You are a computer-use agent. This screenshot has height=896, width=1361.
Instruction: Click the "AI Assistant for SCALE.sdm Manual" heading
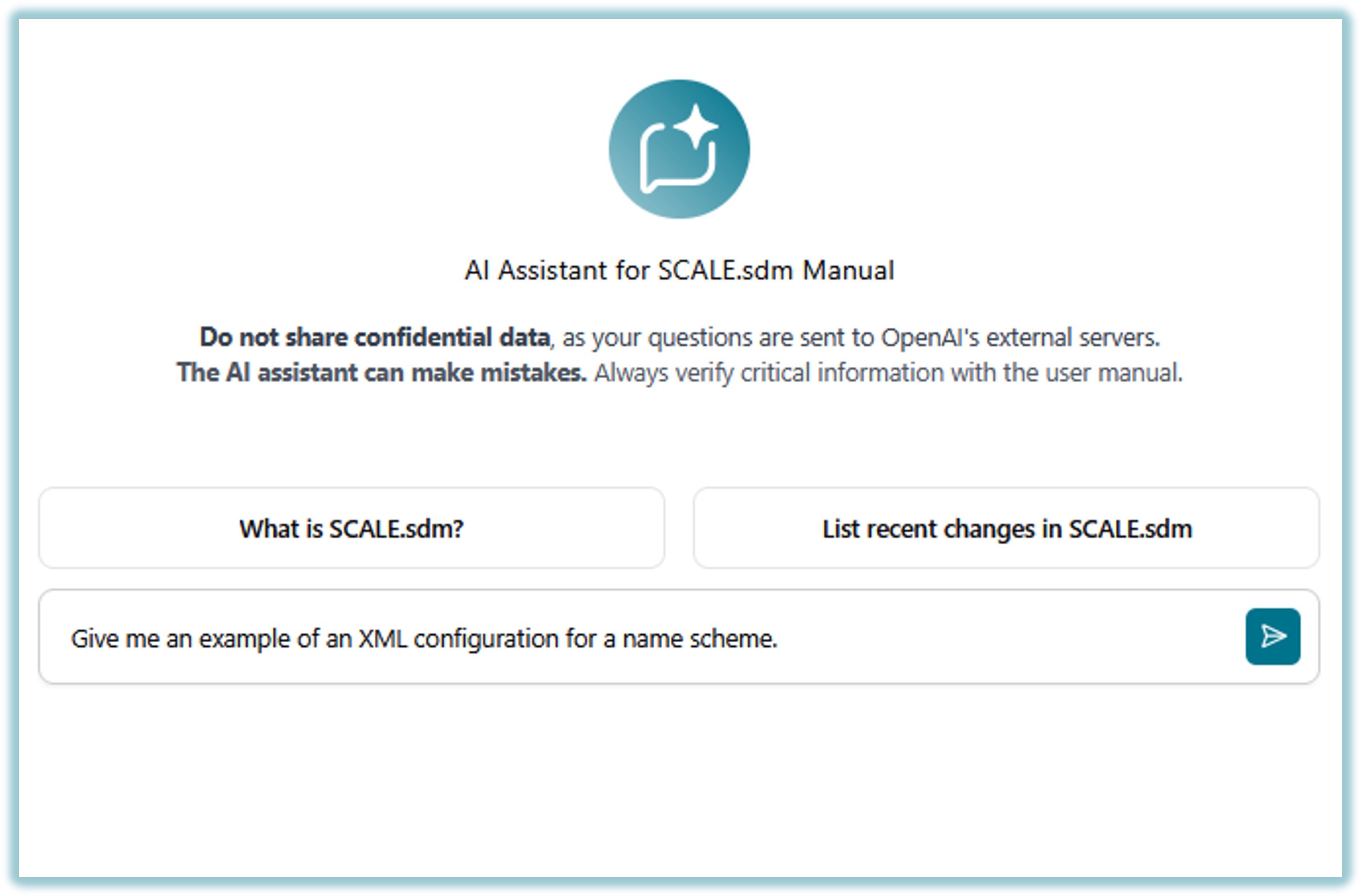coord(679,270)
